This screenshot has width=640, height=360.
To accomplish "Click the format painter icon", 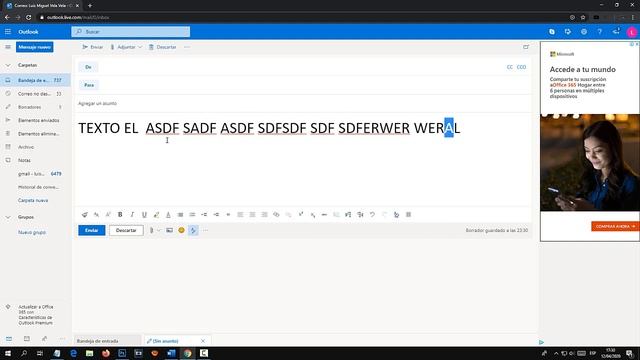I will (84, 215).
